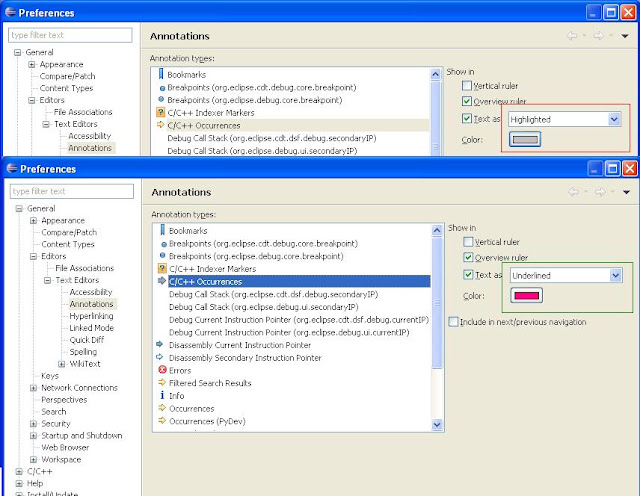Toggle Overview ruler checkbox in upper Preferences

467,101
